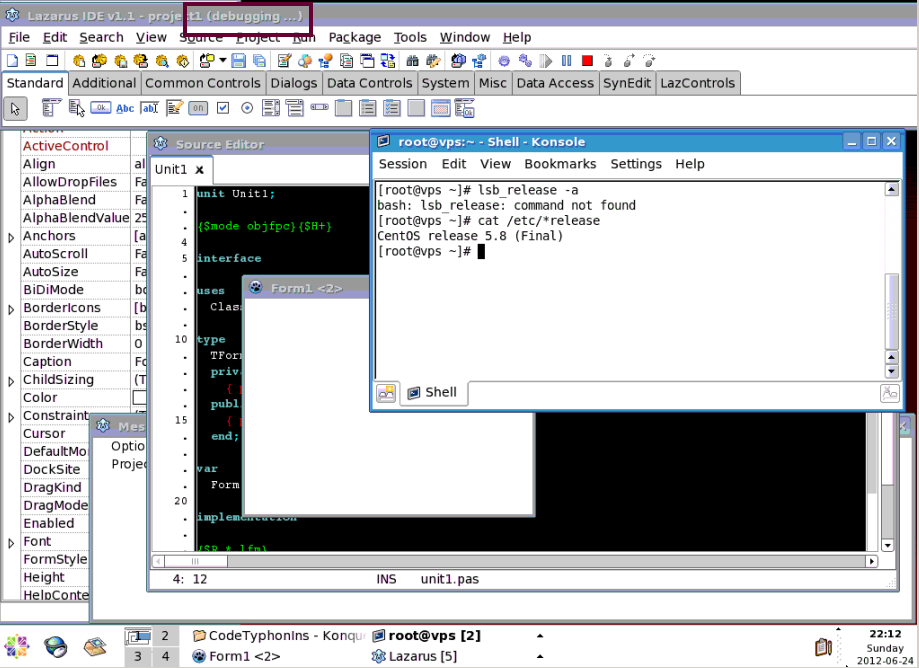Click the binoculars find icon
The width and height of the screenshot is (919, 668).
[x=413, y=60]
